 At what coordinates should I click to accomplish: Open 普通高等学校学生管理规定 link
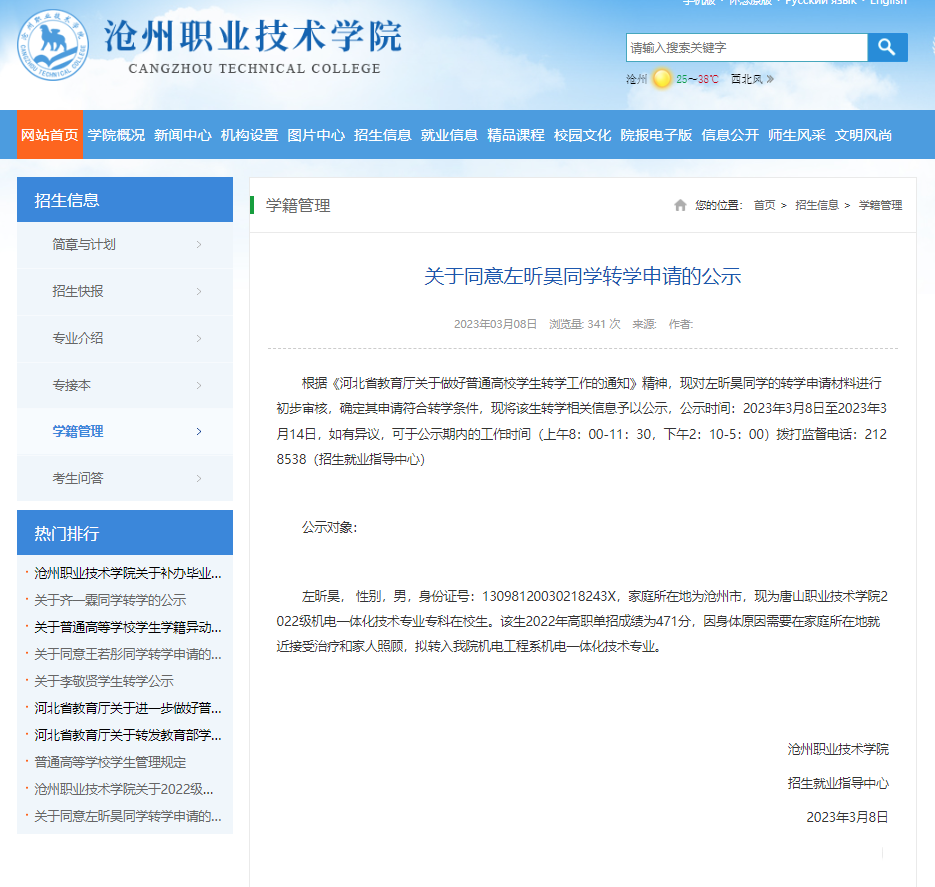[x=110, y=762]
